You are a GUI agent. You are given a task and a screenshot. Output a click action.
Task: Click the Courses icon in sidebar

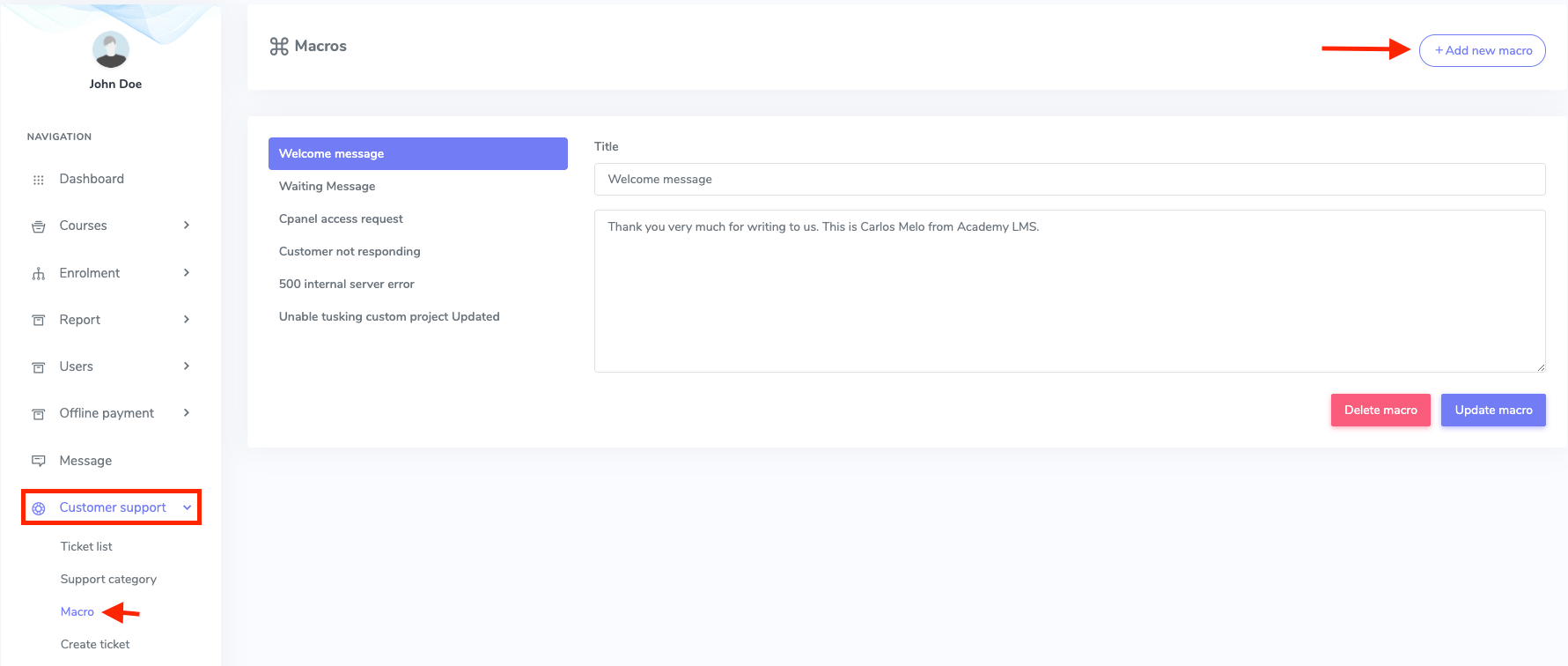coord(38,226)
